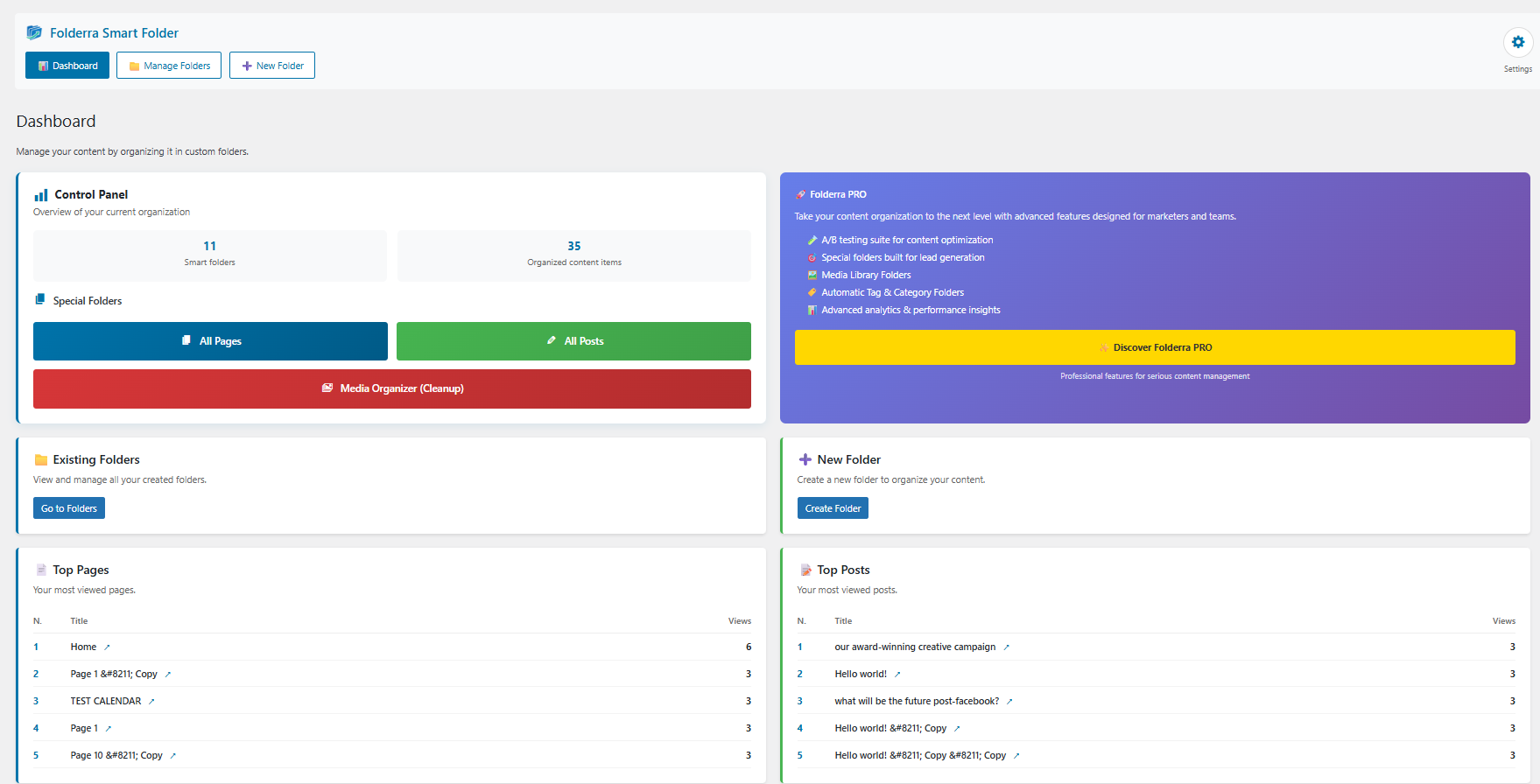Click the Create Folder button
This screenshot has width=1540, height=784.
(x=833, y=508)
